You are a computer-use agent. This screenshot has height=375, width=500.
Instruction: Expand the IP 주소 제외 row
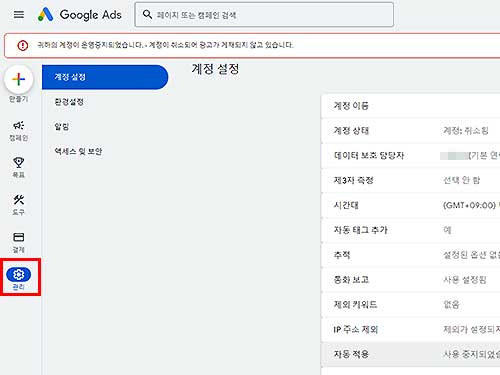coord(411,329)
